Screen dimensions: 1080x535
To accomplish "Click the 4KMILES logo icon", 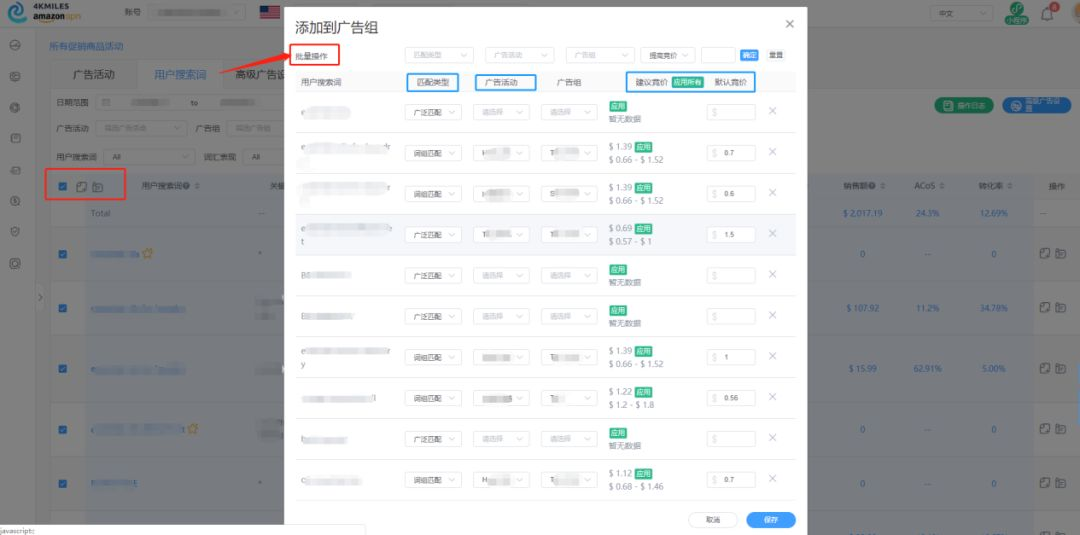I will pyautogui.click(x=16, y=13).
